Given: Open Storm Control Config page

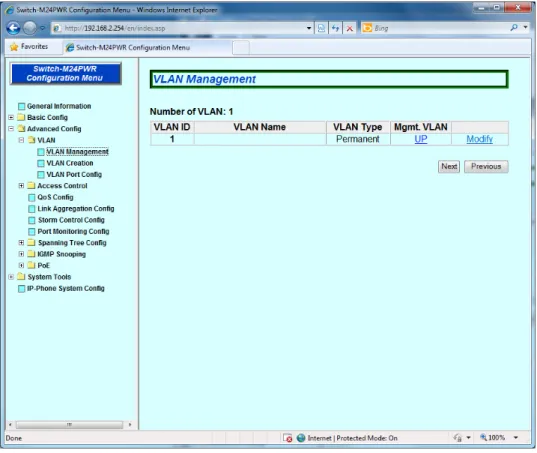Looking at the screenshot, I should pyautogui.click(x=71, y=220).
